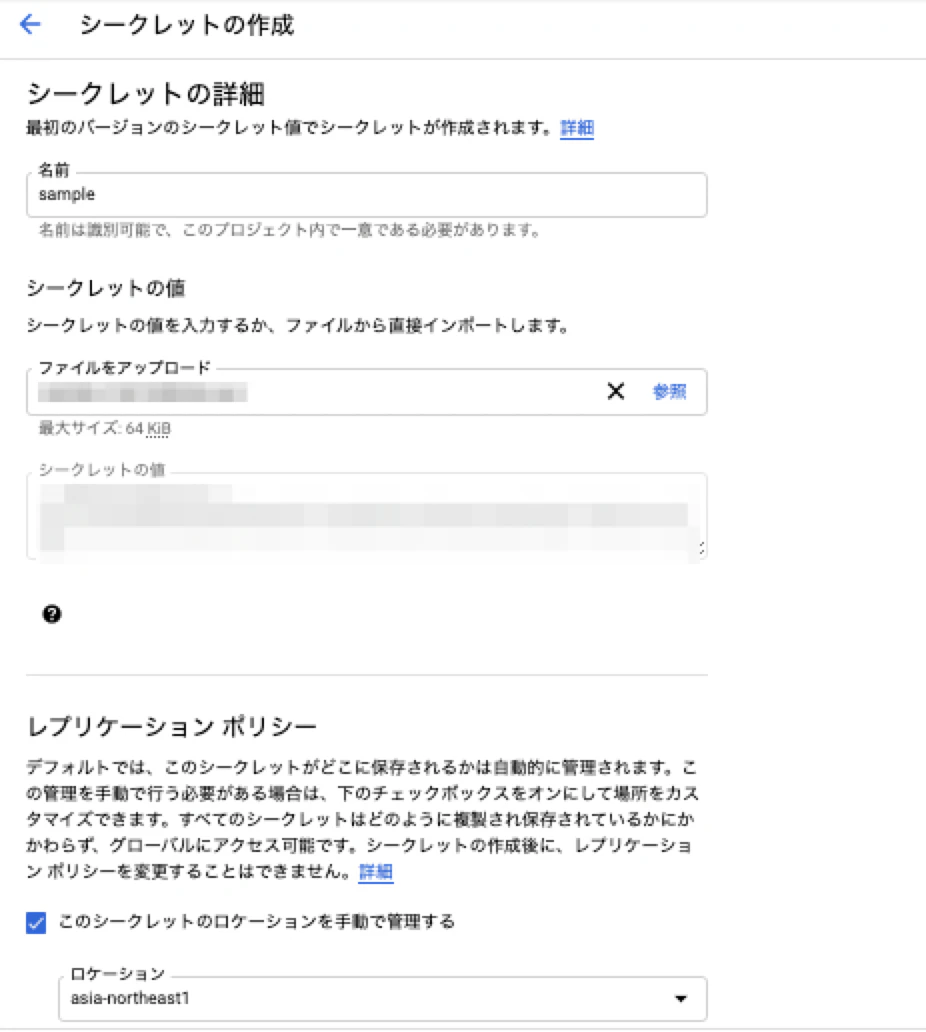Click the dropdown triangle in the ロケーション field
926x1032 pixels.
tap(681, 998)
